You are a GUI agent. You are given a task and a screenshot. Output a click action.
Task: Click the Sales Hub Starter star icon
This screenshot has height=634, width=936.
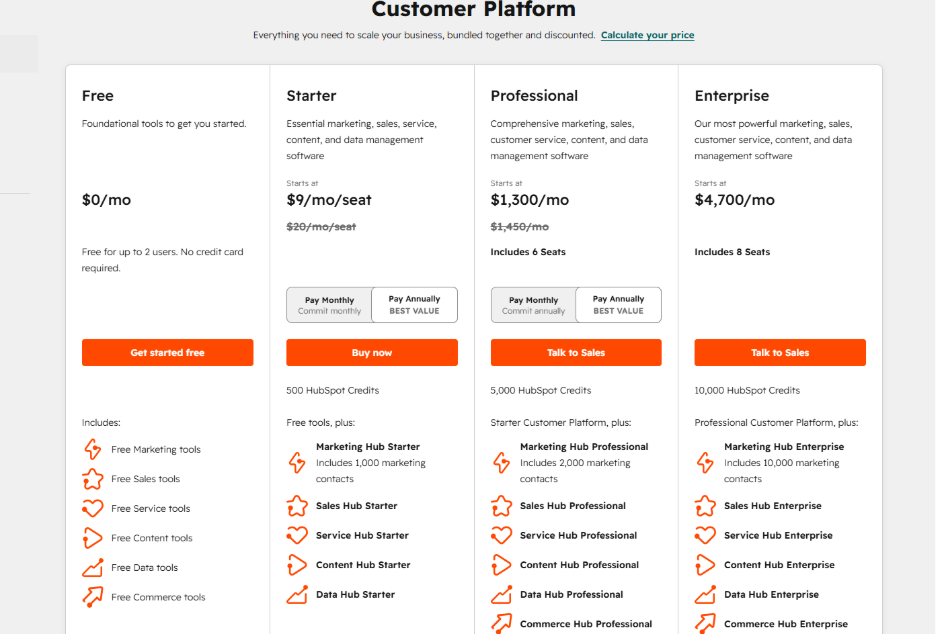[297, 506]
